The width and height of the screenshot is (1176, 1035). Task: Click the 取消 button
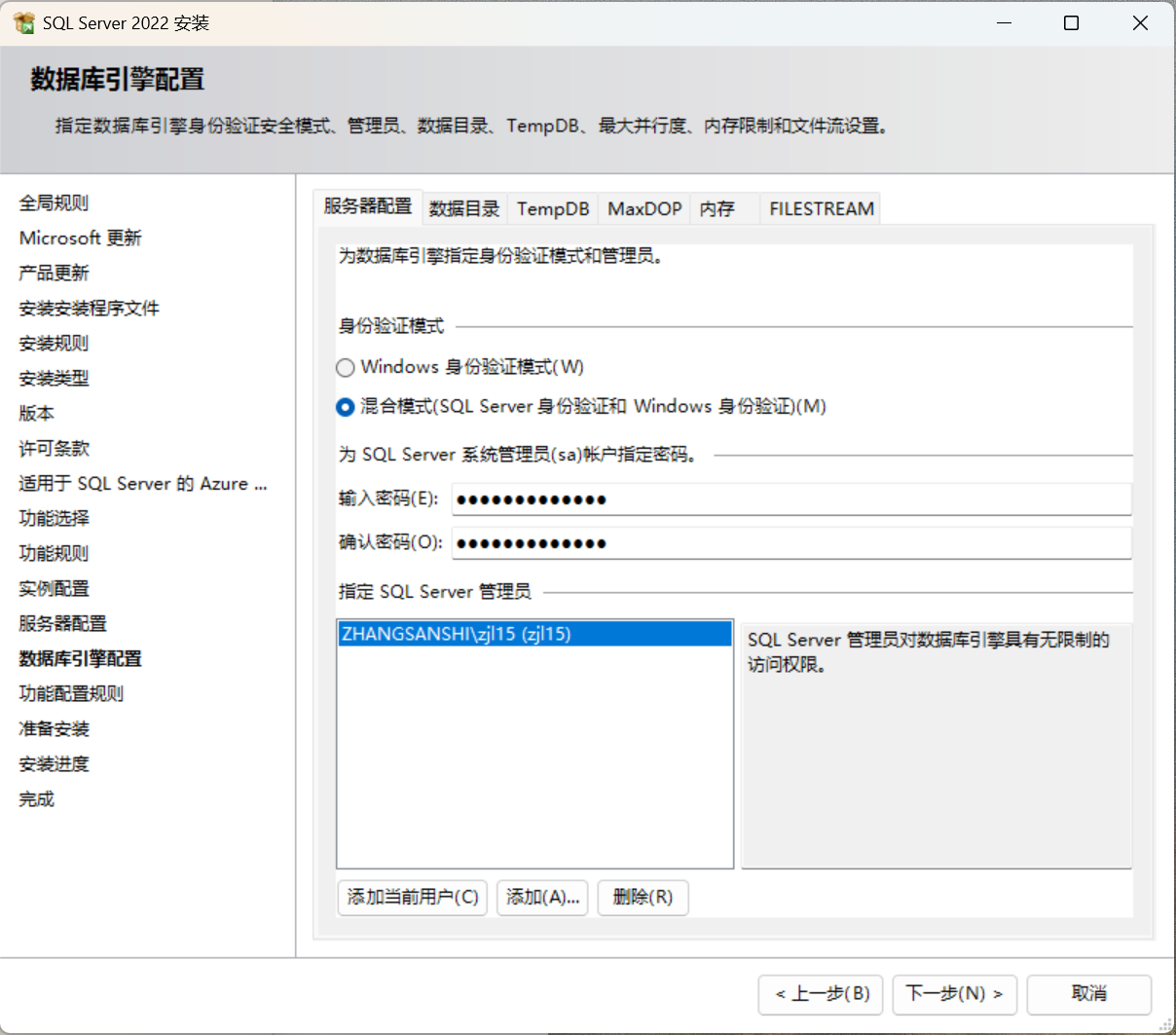pos(1088,994)
